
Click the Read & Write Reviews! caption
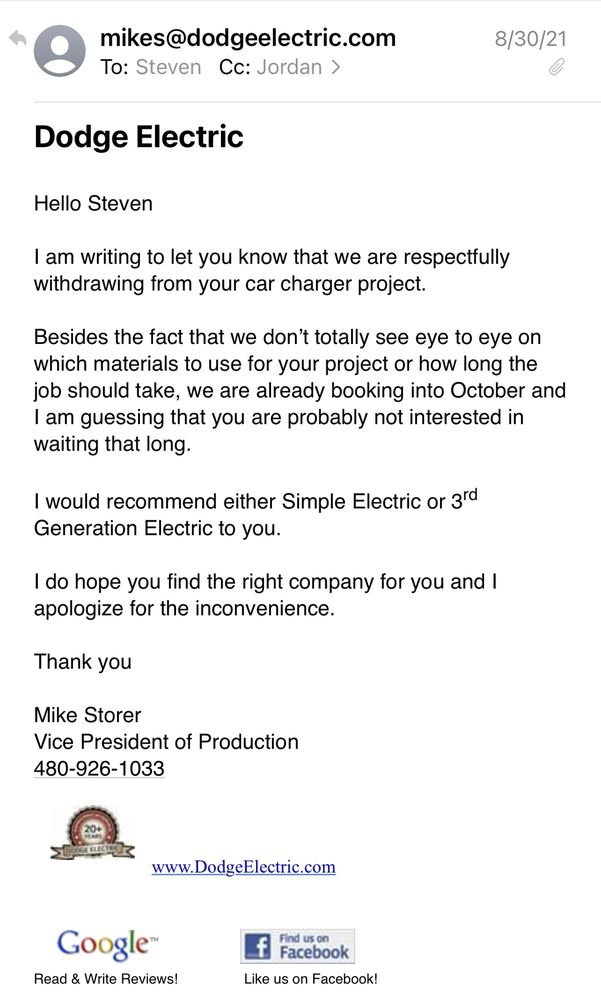point(106,979)
